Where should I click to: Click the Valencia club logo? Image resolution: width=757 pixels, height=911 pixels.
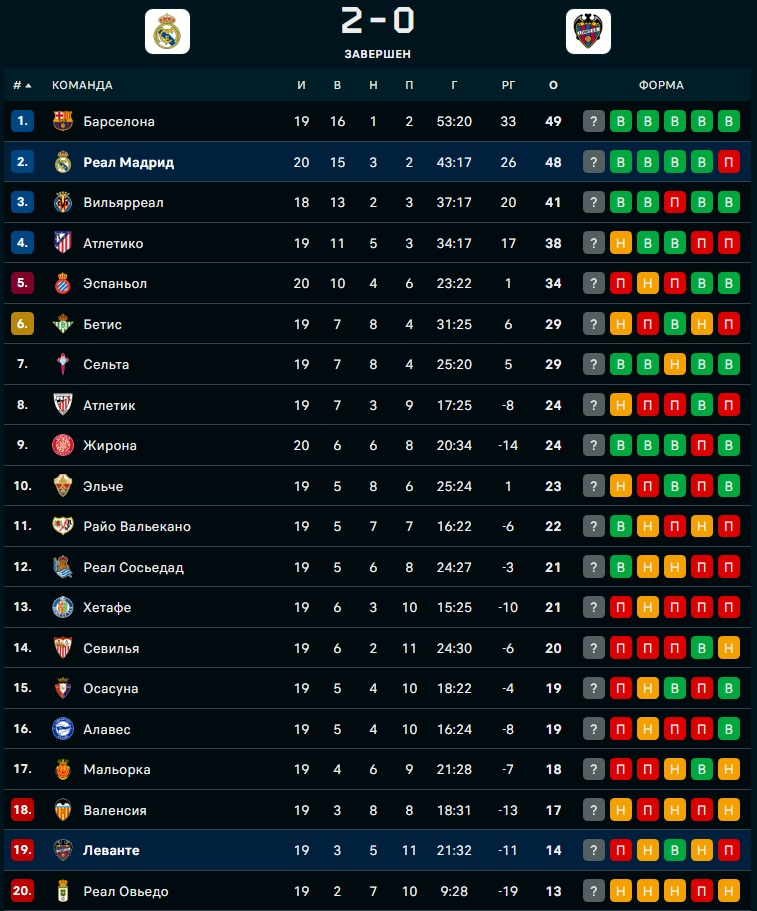click(63, 810)
